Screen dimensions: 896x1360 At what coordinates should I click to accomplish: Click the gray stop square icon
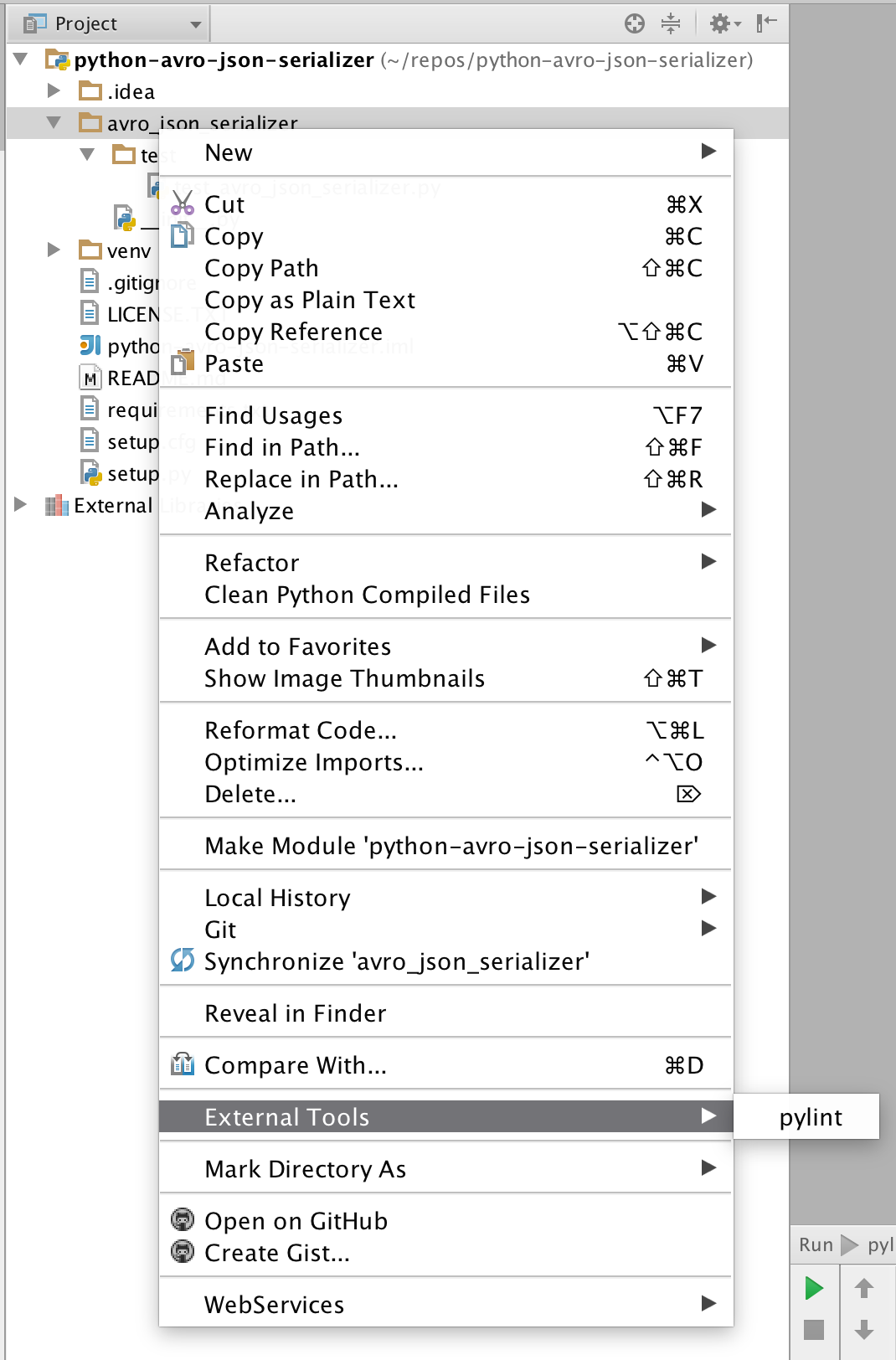point(813,1329)
